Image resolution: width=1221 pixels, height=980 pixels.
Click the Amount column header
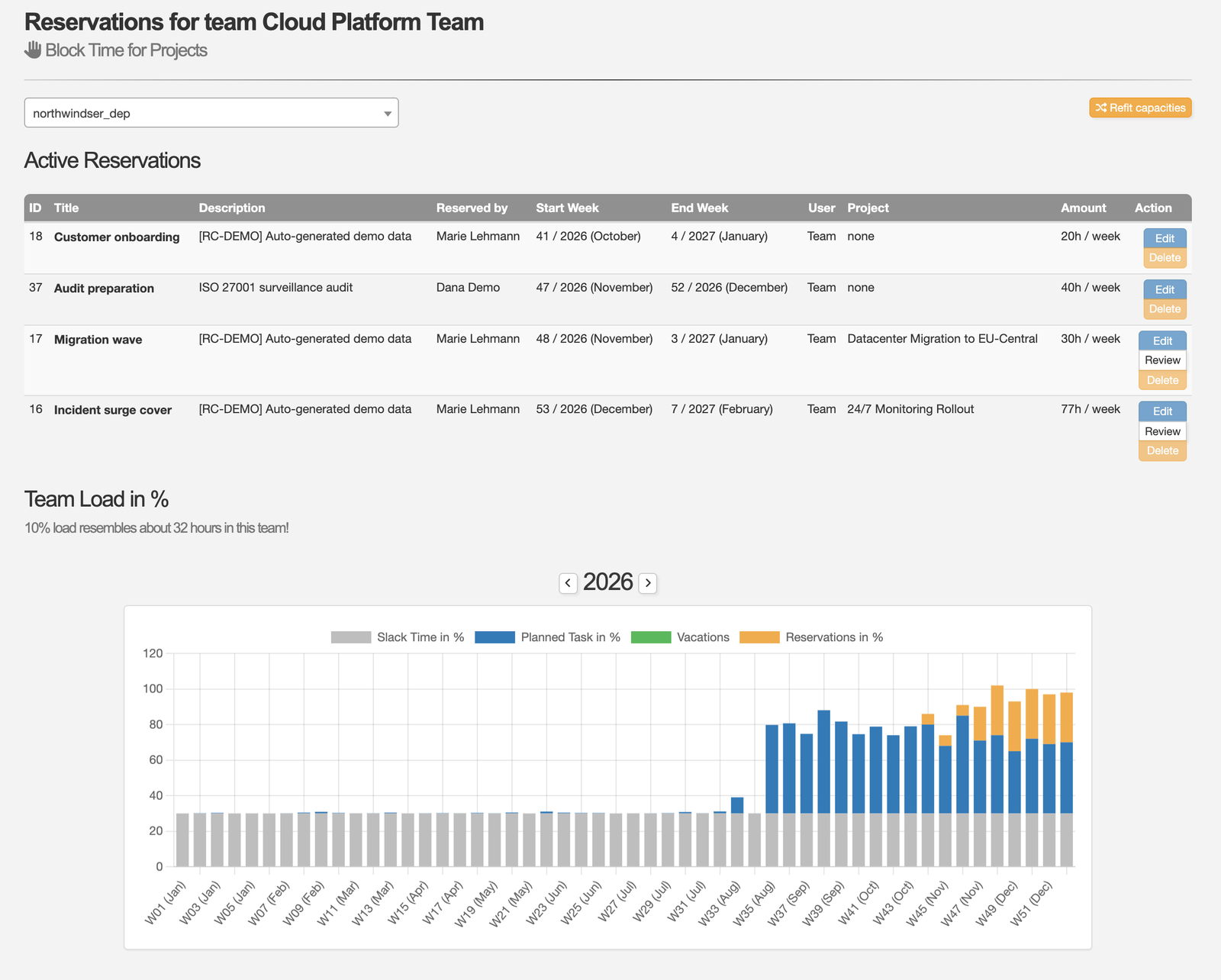(1083, 208)
